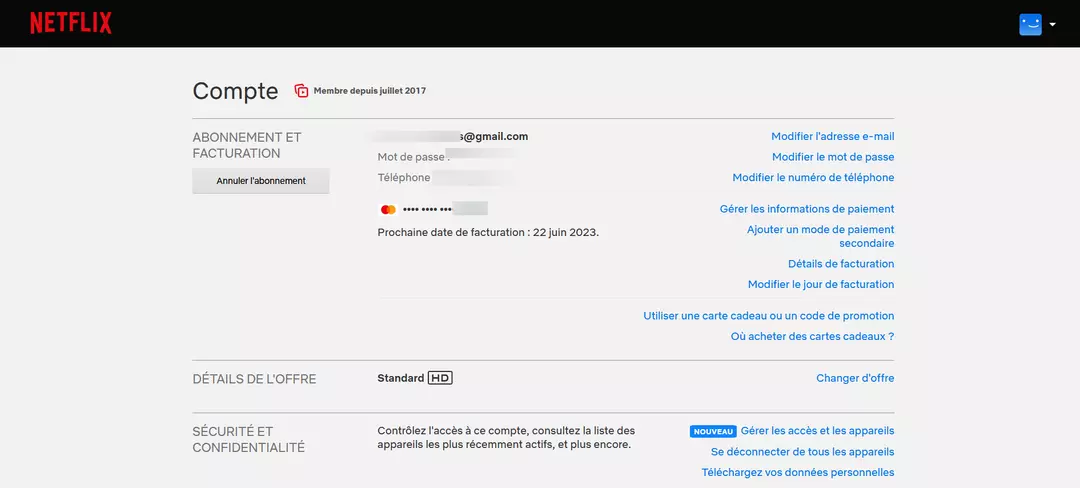The height and width of the screenshot is (488, 1080).
Task: Click the Netflix logo
Action: pos(70,23)
